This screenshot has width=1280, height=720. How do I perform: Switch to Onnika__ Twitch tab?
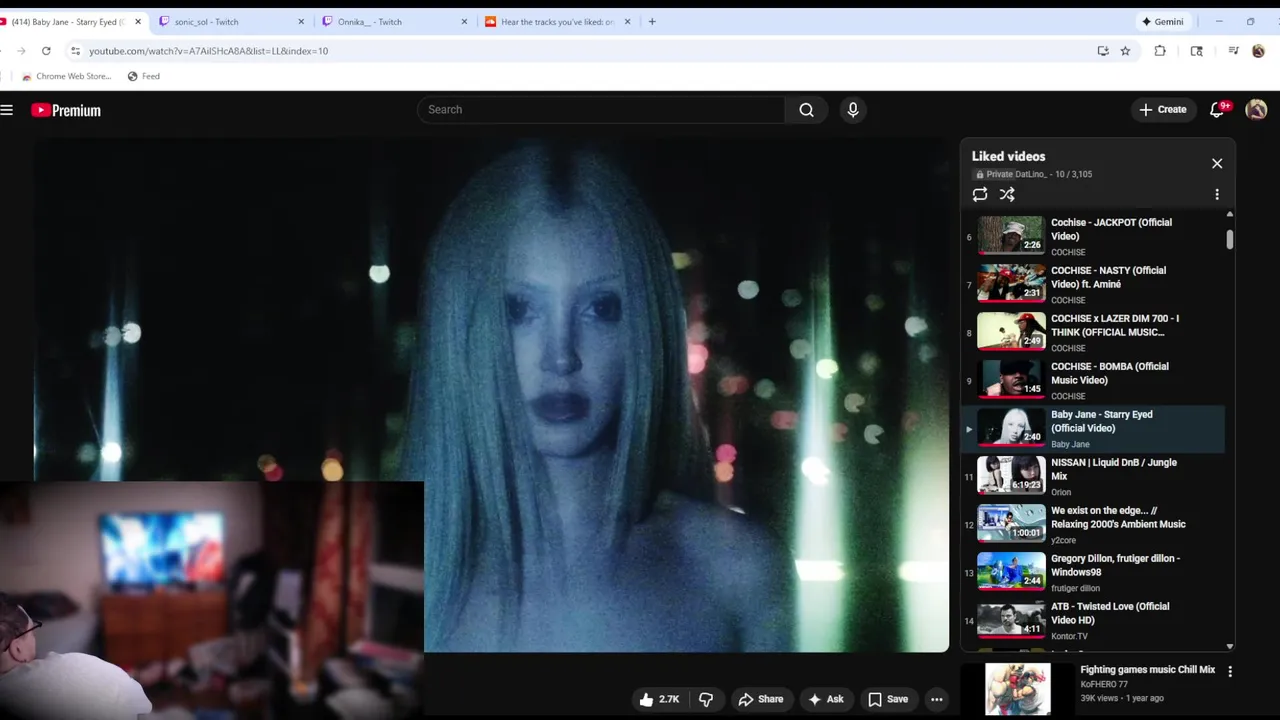coord(395,22)
